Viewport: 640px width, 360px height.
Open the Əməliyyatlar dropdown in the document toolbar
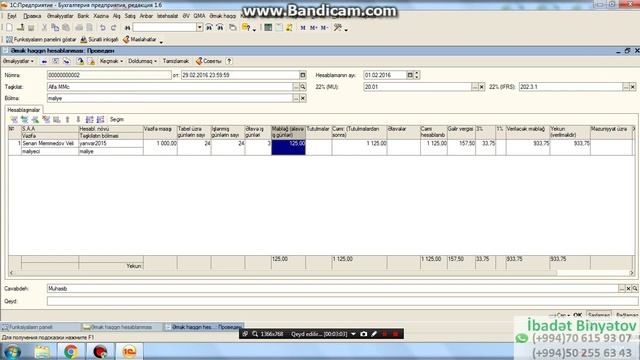point(18,61)
